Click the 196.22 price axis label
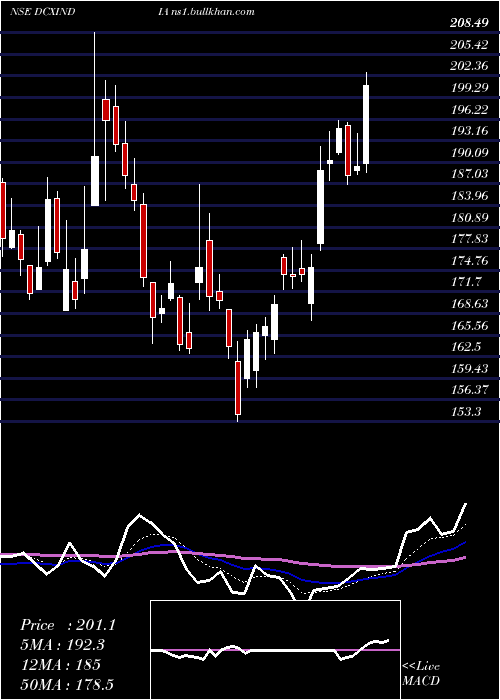 [469, 109]
